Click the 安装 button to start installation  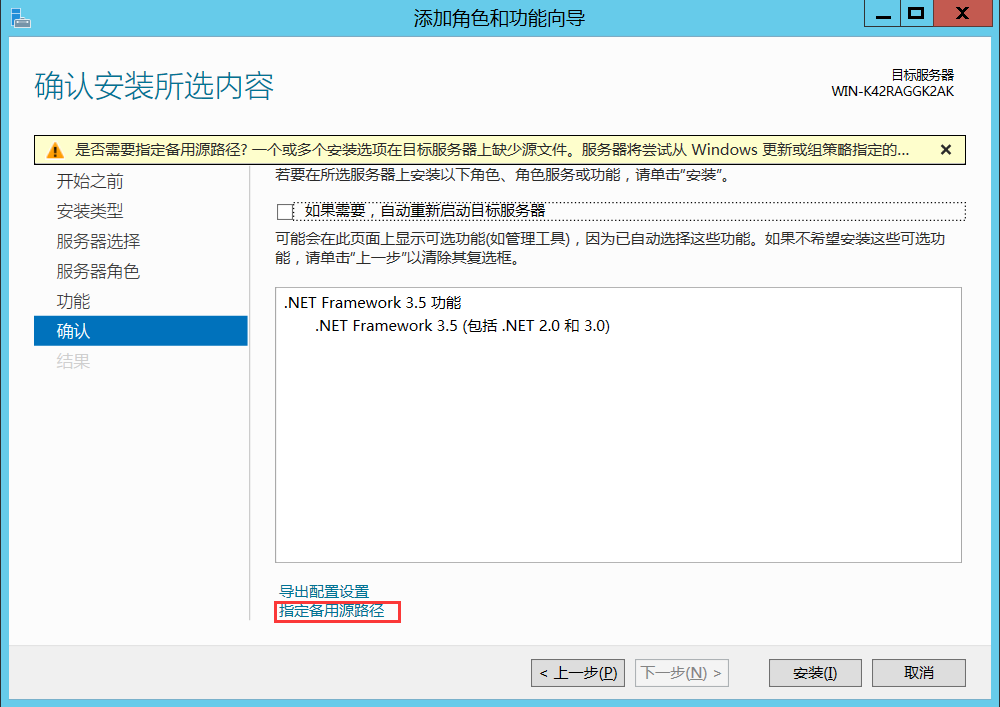814,672
